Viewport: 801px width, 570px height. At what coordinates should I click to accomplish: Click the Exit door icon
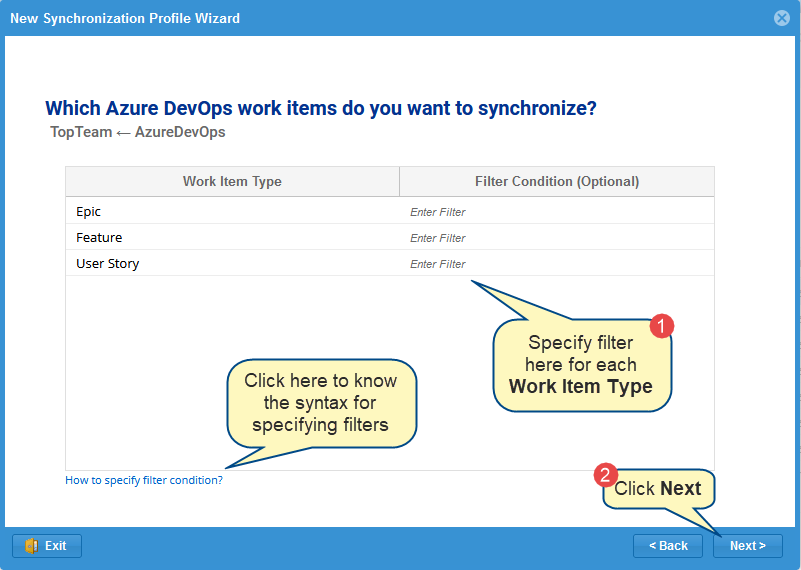[x=31, y=546]
